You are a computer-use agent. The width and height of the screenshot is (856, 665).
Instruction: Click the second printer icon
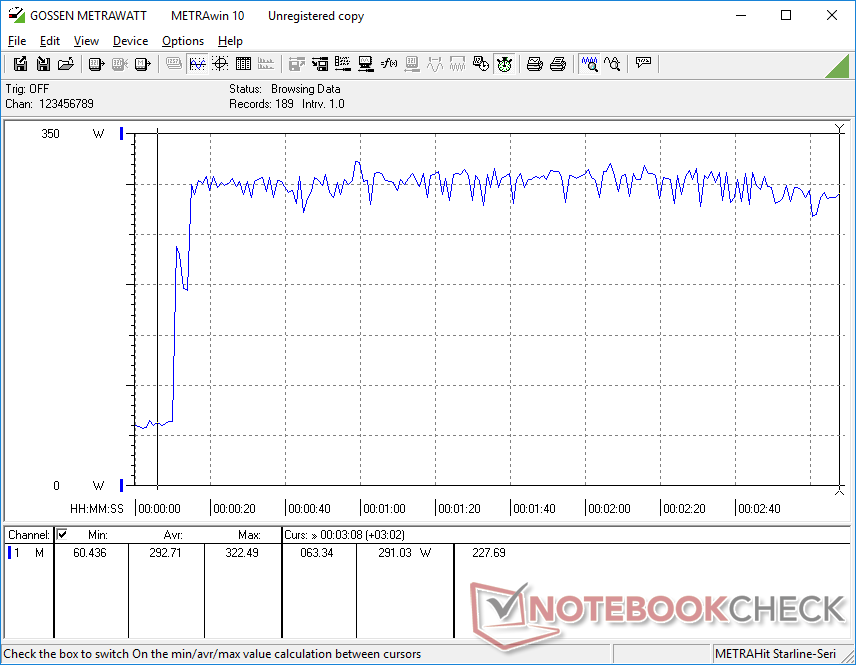[557, 64]
